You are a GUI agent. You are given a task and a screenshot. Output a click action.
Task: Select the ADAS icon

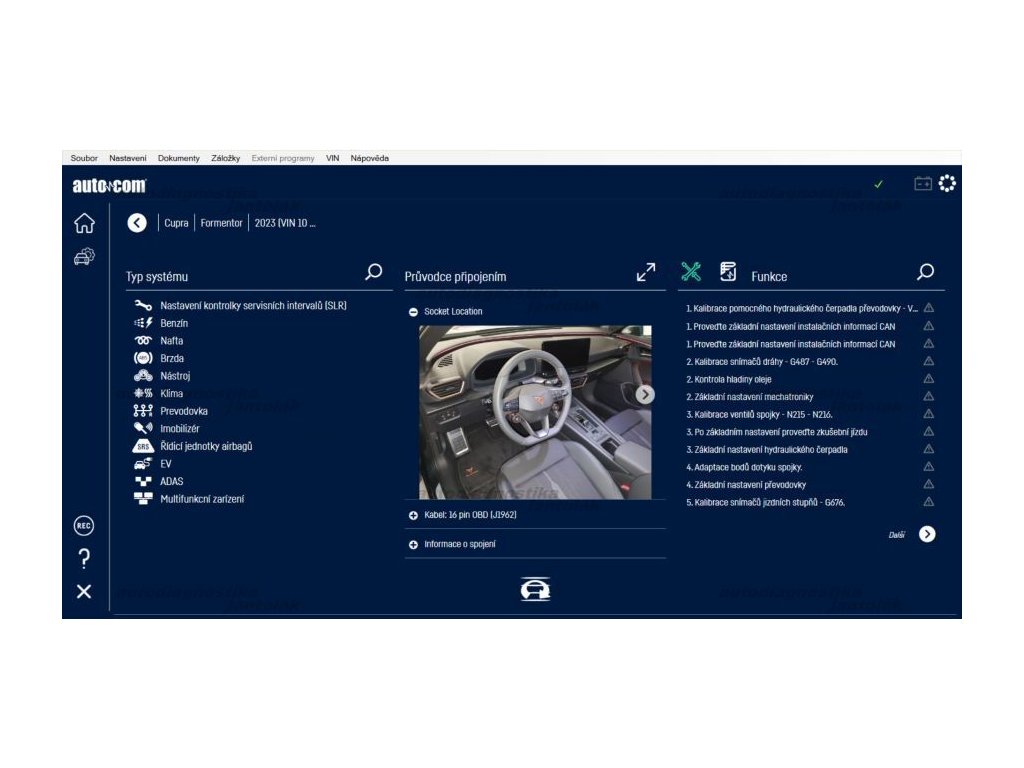pyautogui.click(x=143, y=481)
